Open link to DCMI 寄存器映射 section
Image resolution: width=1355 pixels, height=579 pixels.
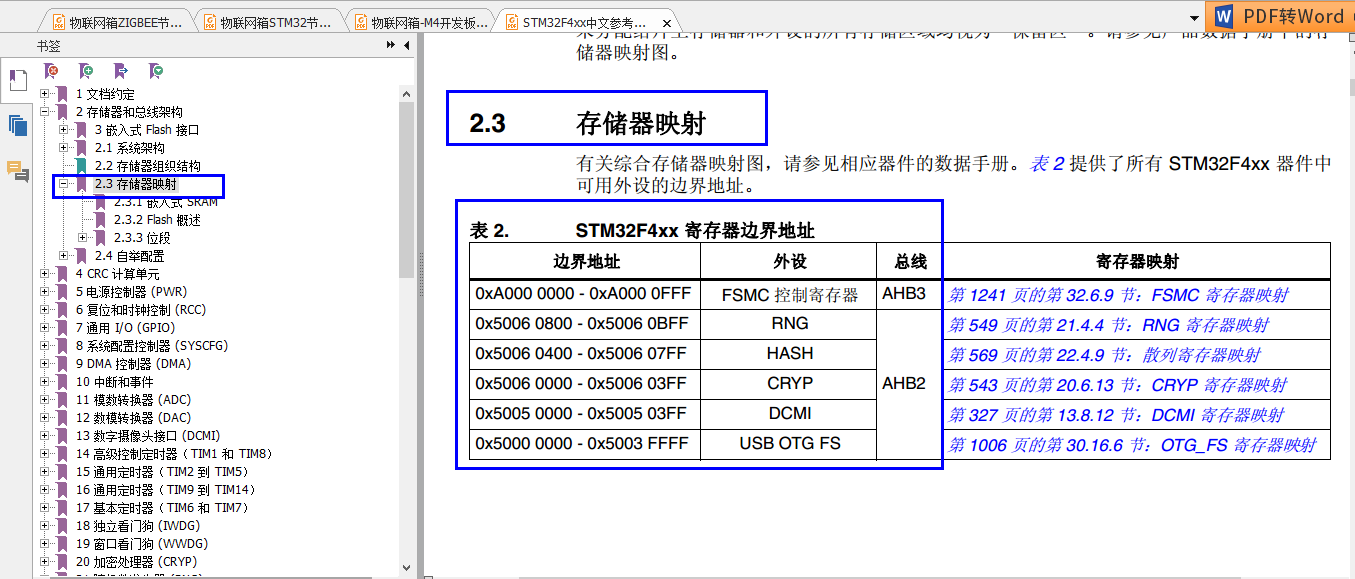pyautogui.click(x=1116, y=415)
